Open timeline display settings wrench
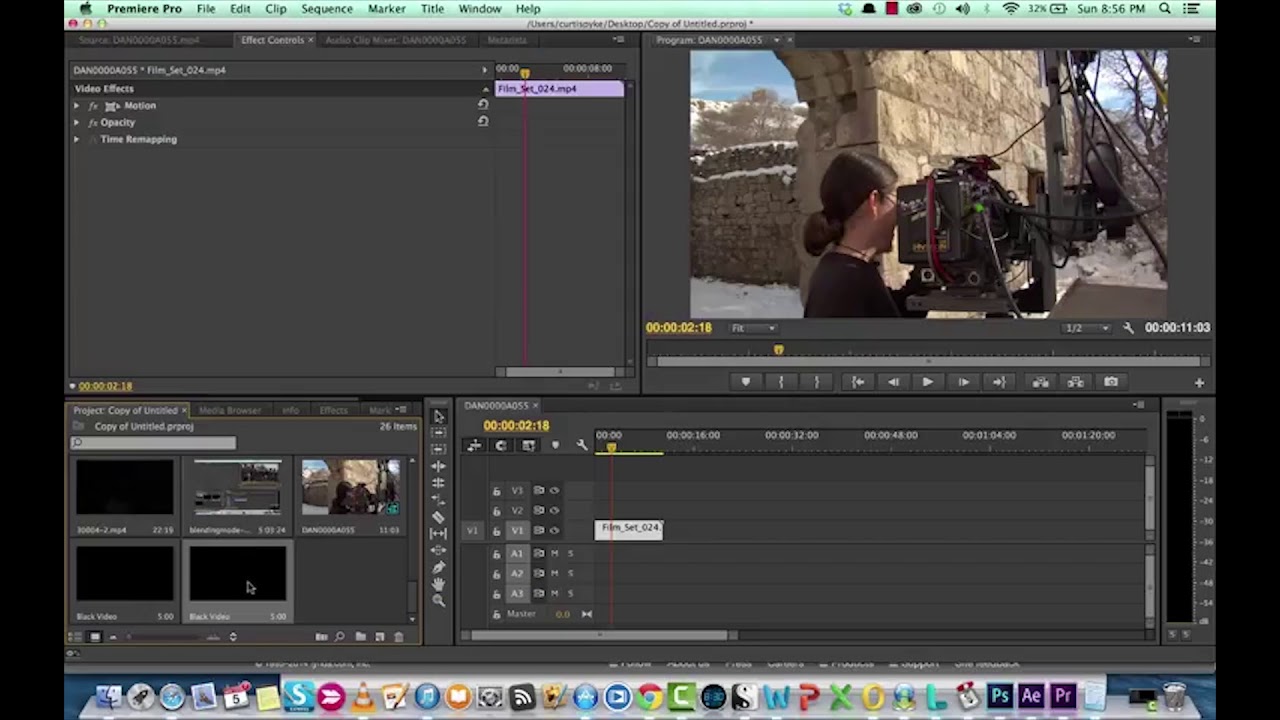Image resolution: width=1280 pixels, height=720 pixels. (x=582, y=445)
